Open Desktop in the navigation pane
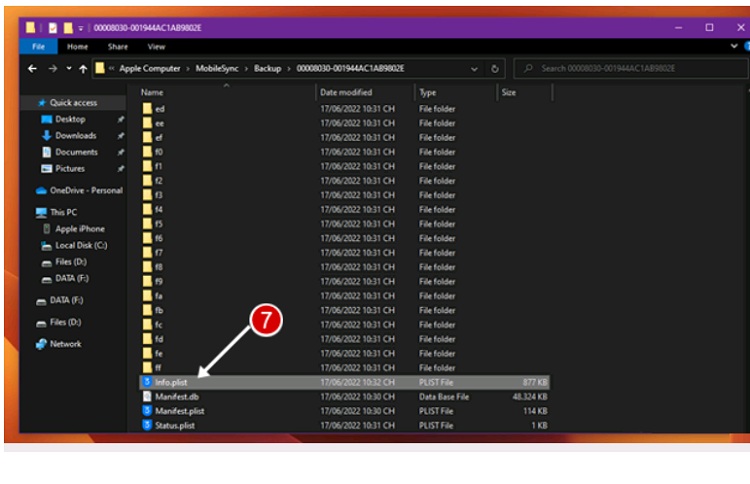The height and width of the screenshot is (484, 750). coord(70,119)
